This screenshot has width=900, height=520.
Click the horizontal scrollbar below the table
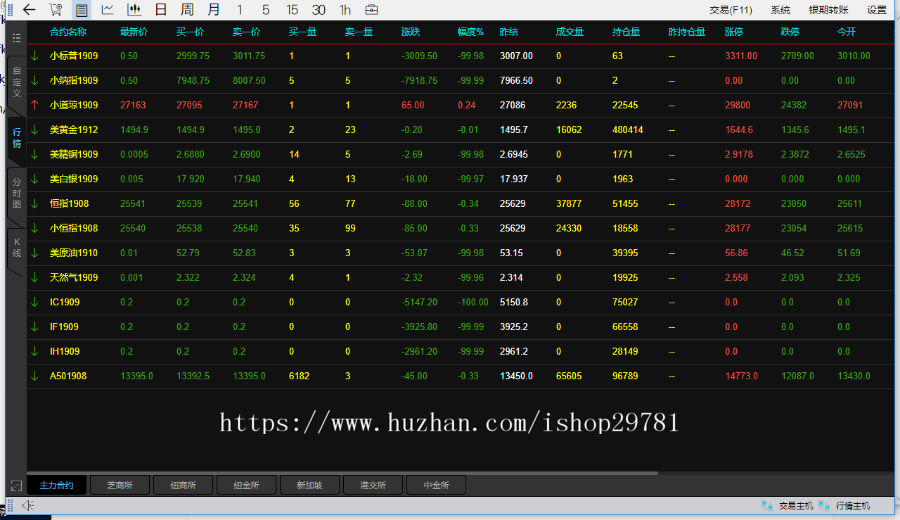coord(342,473)
